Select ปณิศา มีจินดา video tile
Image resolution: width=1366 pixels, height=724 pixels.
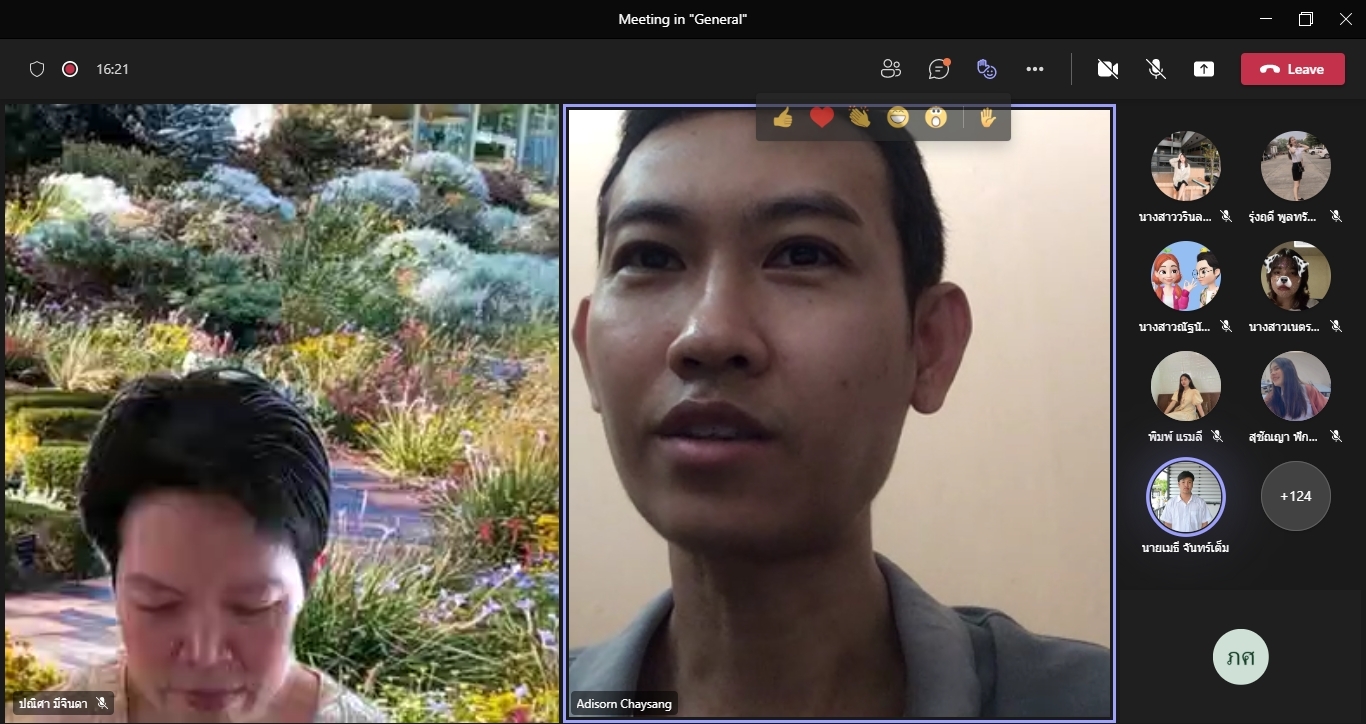(x=282, y=413)
